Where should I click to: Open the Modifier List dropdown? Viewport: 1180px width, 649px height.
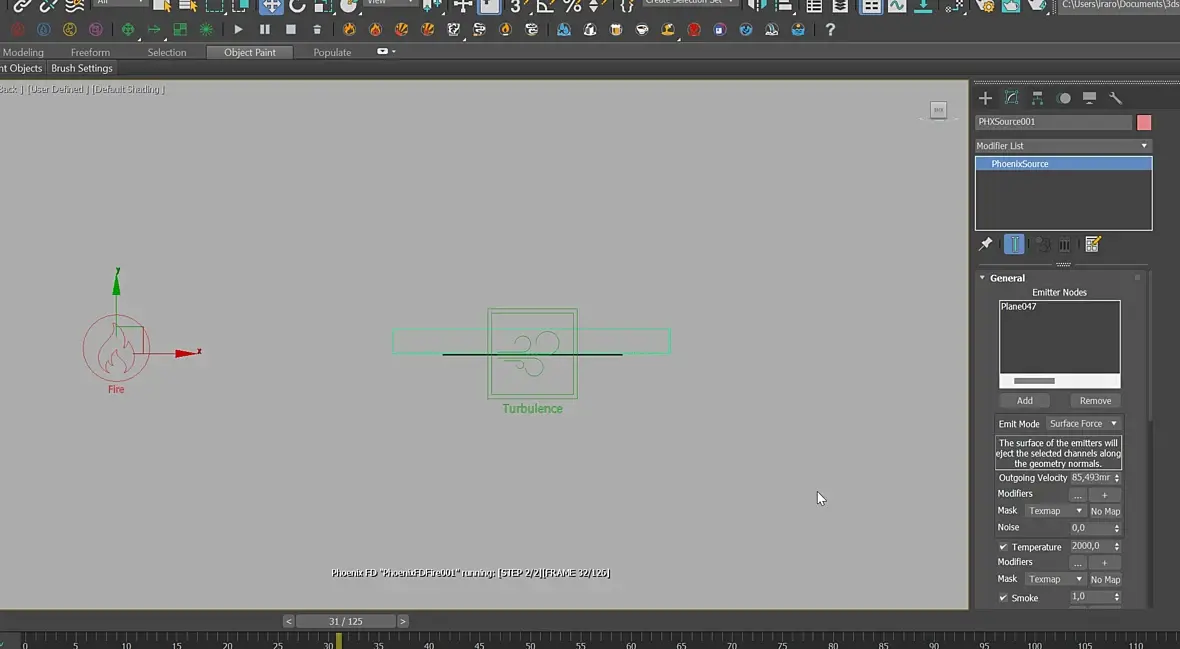click(1063, 146)
